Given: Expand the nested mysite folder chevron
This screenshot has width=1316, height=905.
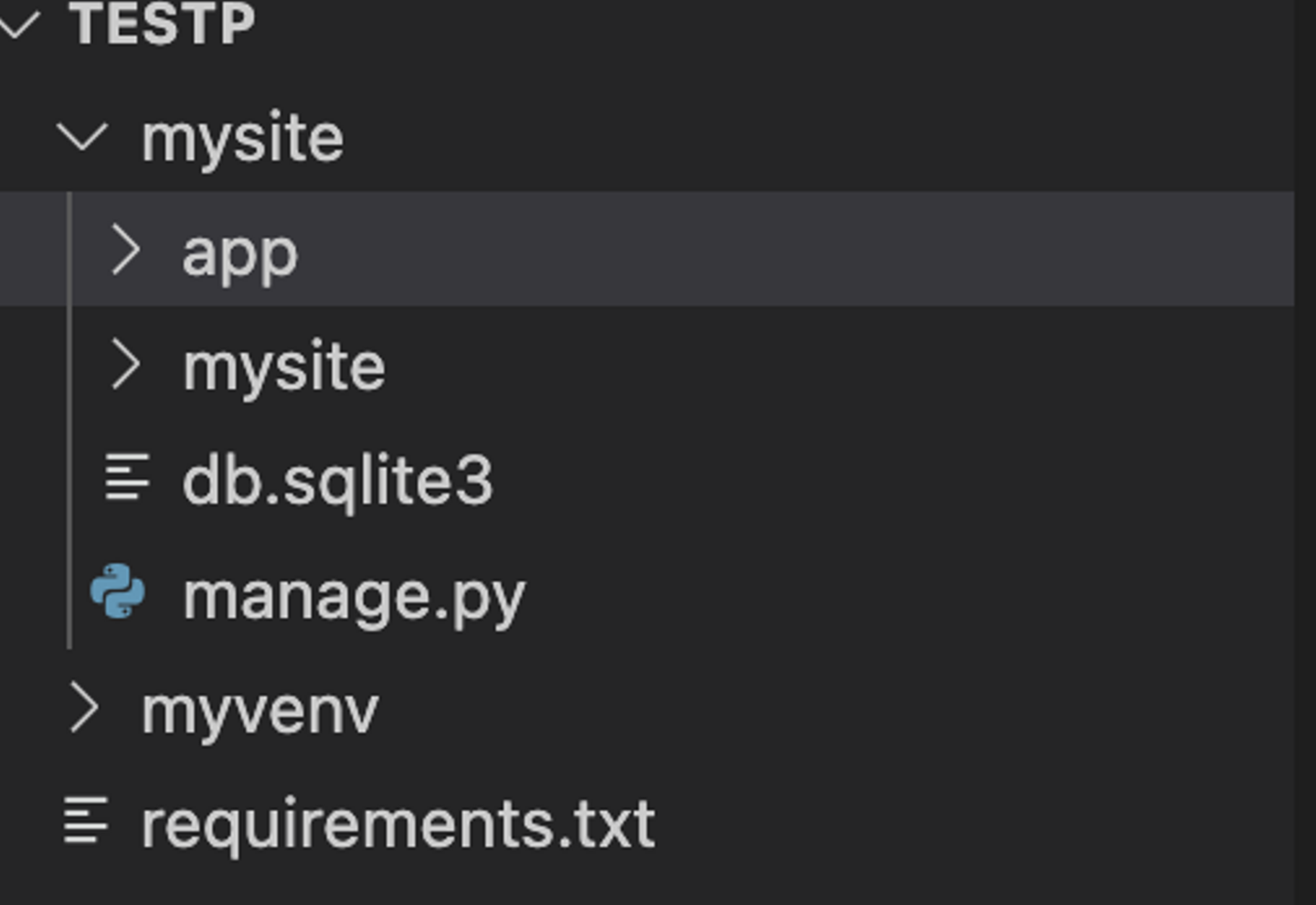Looking at the screenshot, I should tap(125, 366).
